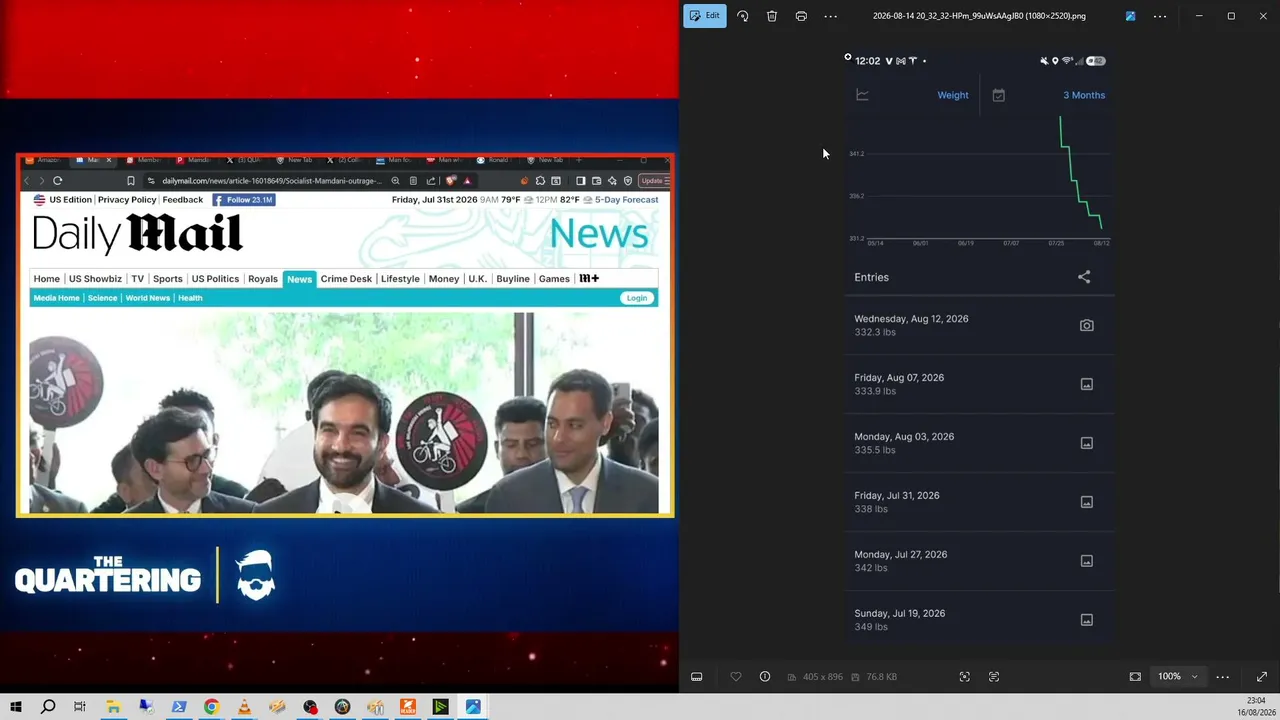Open the three-dot menu beside the Print icon
This screenshot has height=720, width=1280.
click(831, 16)
